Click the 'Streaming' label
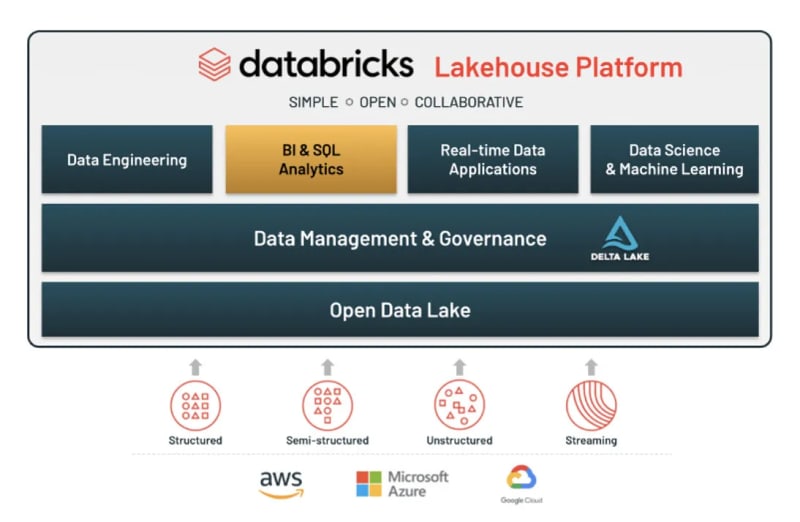 tap(591, 440)
